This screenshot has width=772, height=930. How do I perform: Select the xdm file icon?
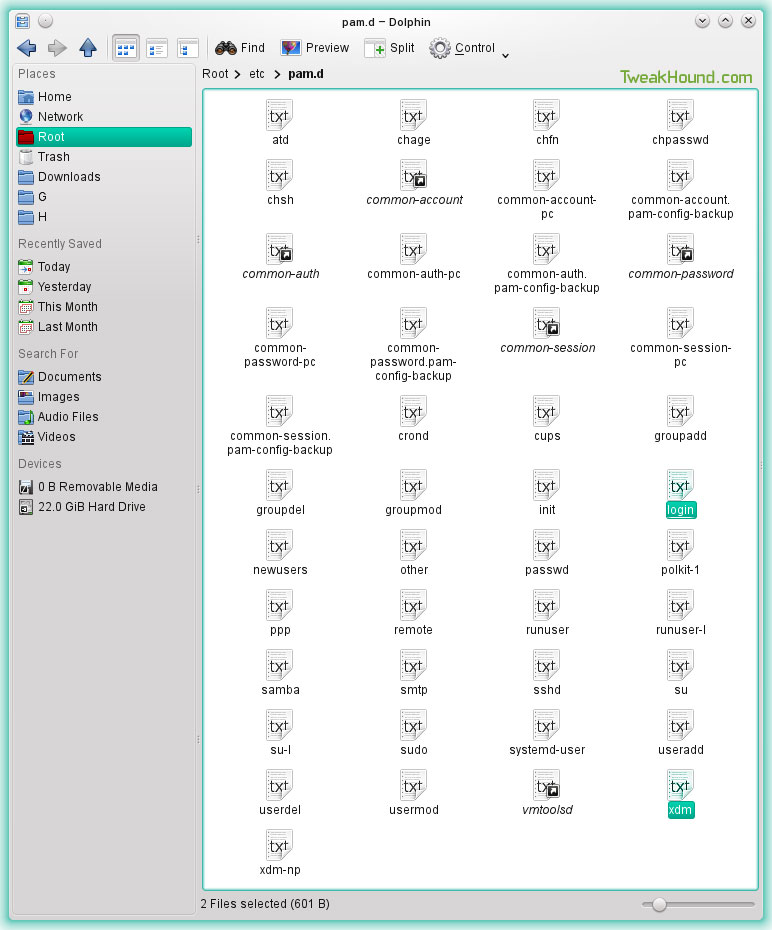[x=680, y=786]
